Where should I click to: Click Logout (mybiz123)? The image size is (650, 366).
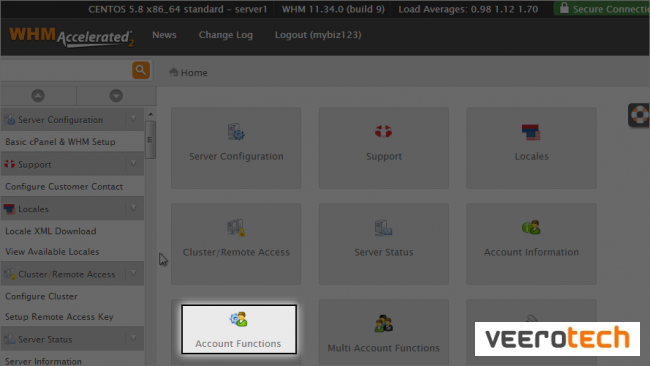(318, 35)
